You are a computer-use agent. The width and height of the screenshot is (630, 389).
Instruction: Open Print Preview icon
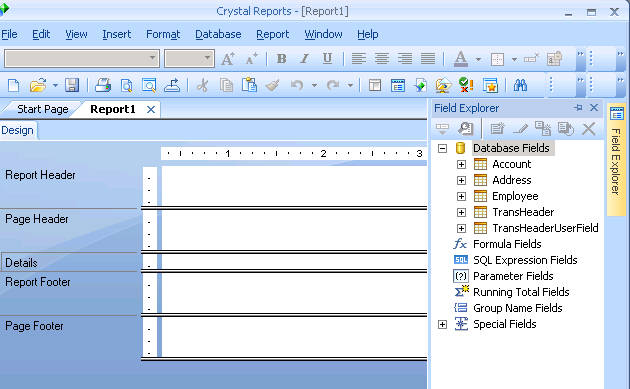[x=127, y=85]
